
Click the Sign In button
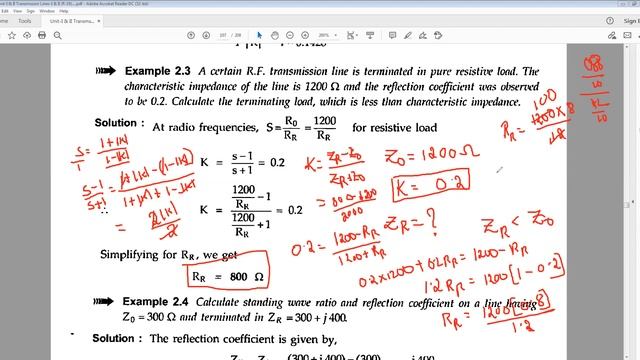[x=631, y=21]
